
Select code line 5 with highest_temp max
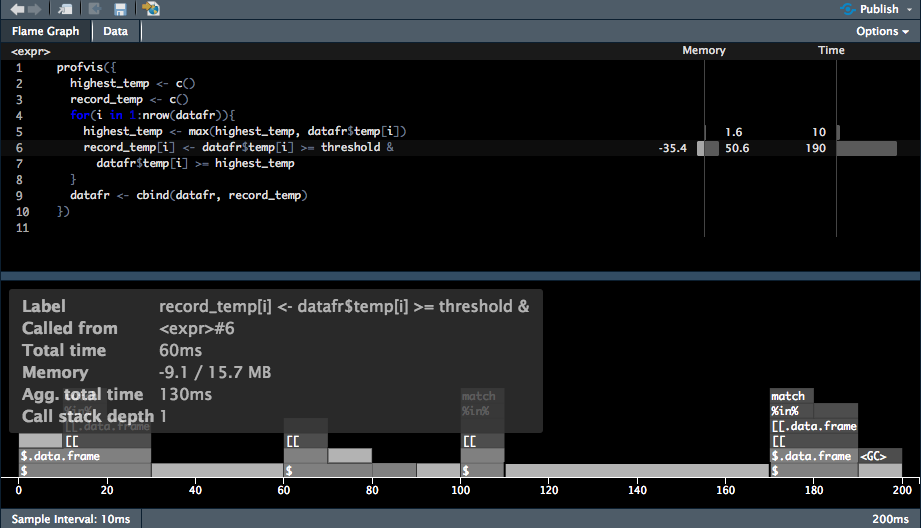point(245,132)
